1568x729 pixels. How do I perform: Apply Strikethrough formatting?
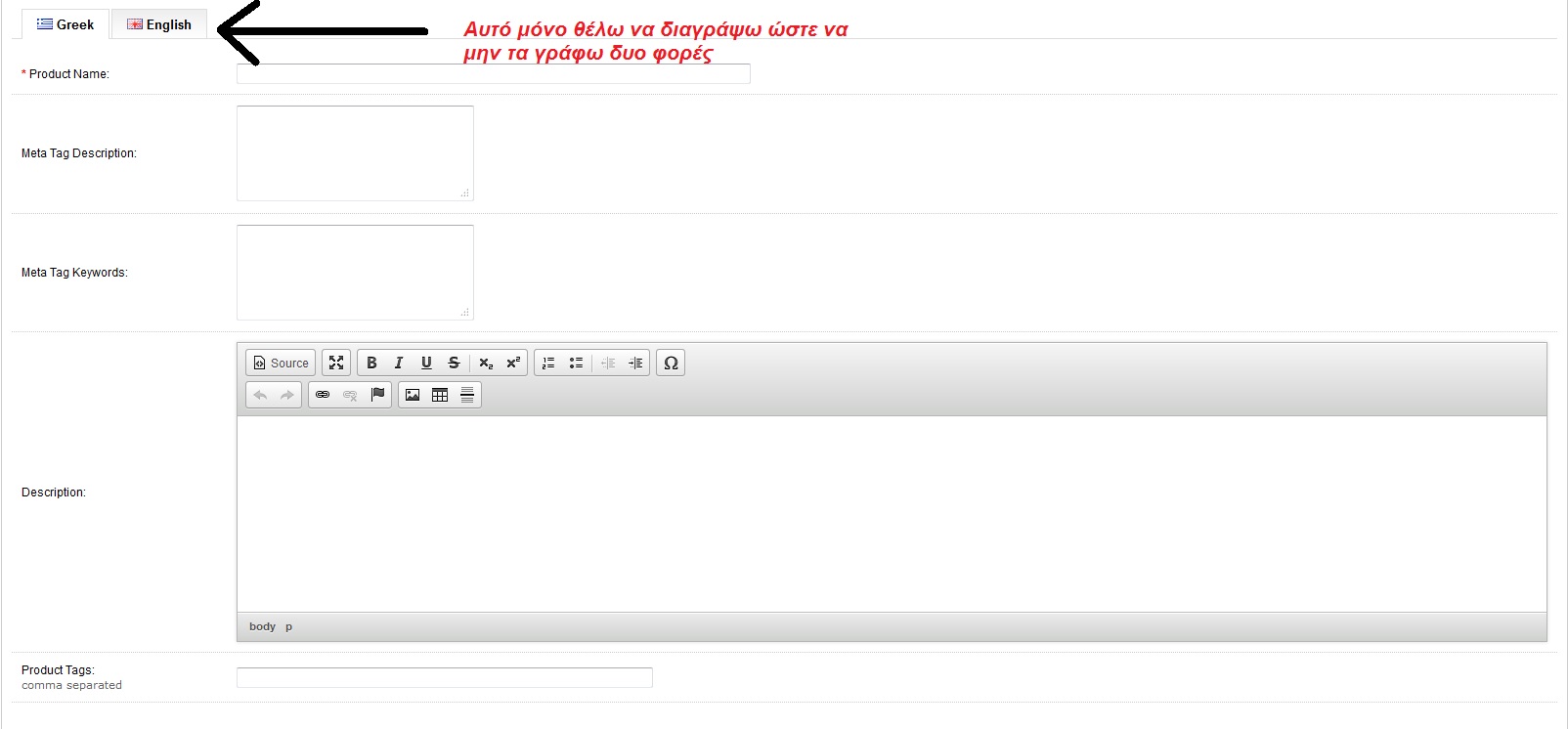click(454, 363)
